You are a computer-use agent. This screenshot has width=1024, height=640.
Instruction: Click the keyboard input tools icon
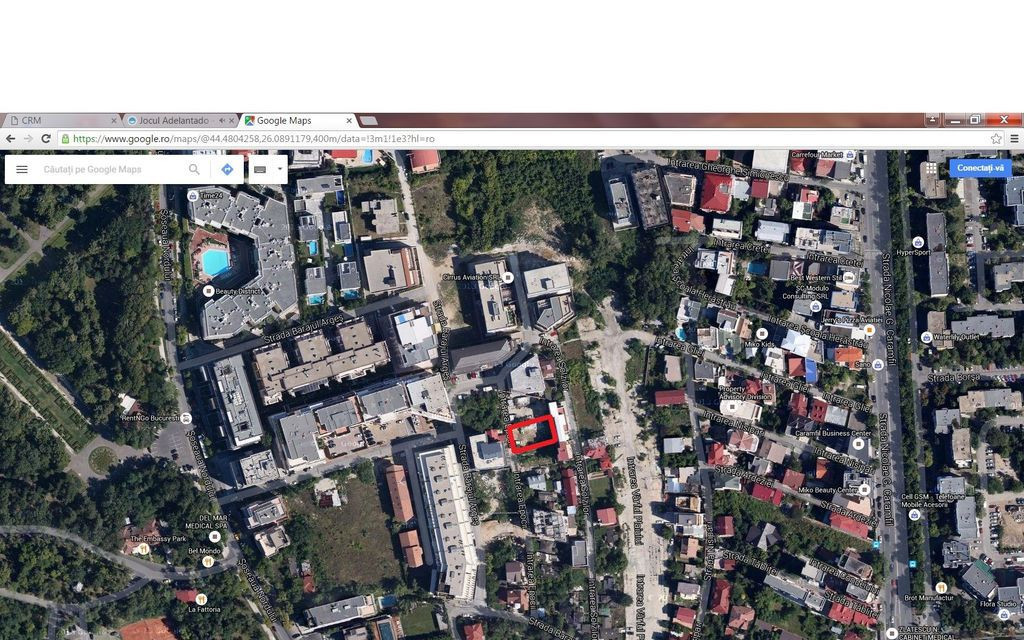pyautogui.click(x=260, y=169)
